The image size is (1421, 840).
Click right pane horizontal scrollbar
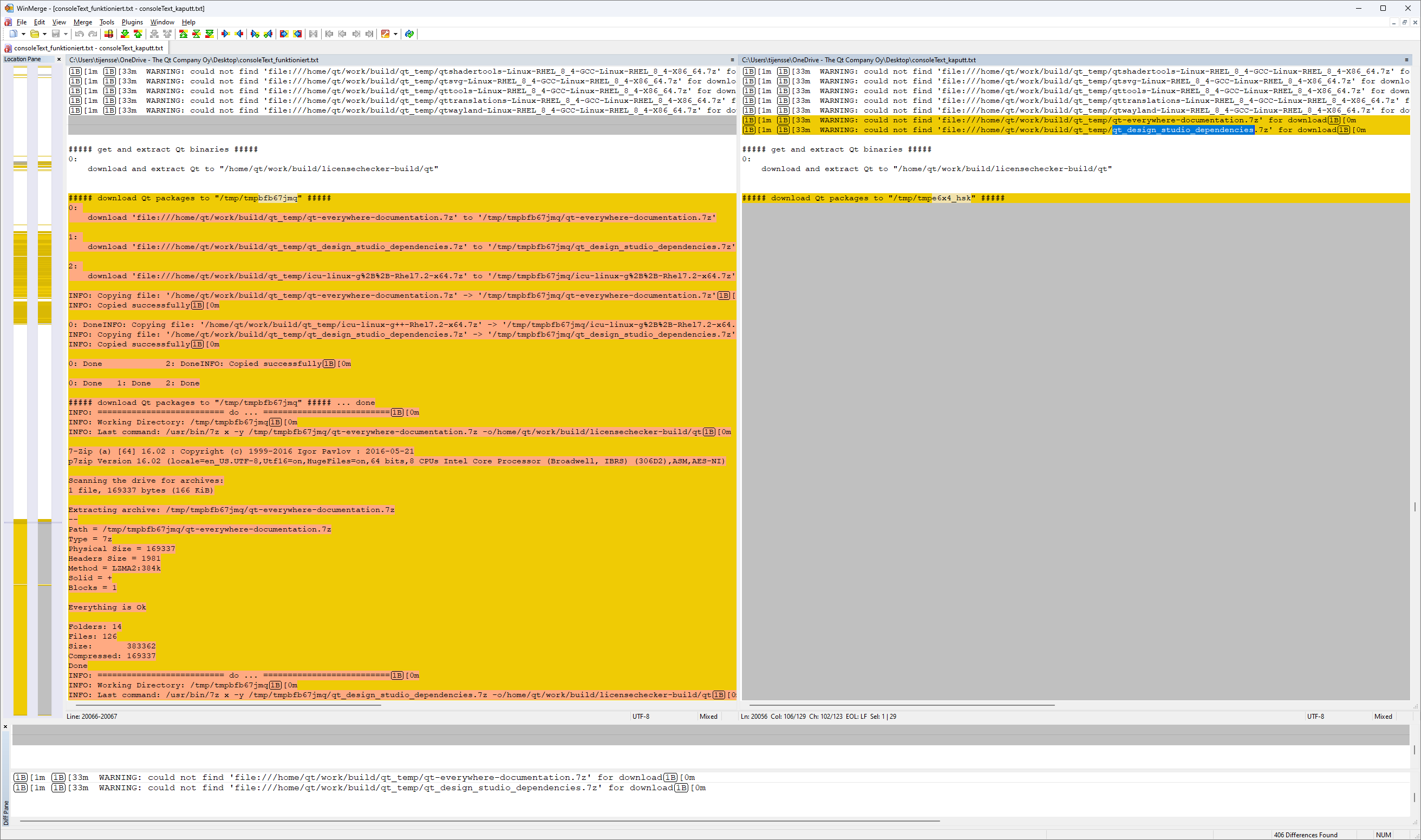click(x=902, y=706)
